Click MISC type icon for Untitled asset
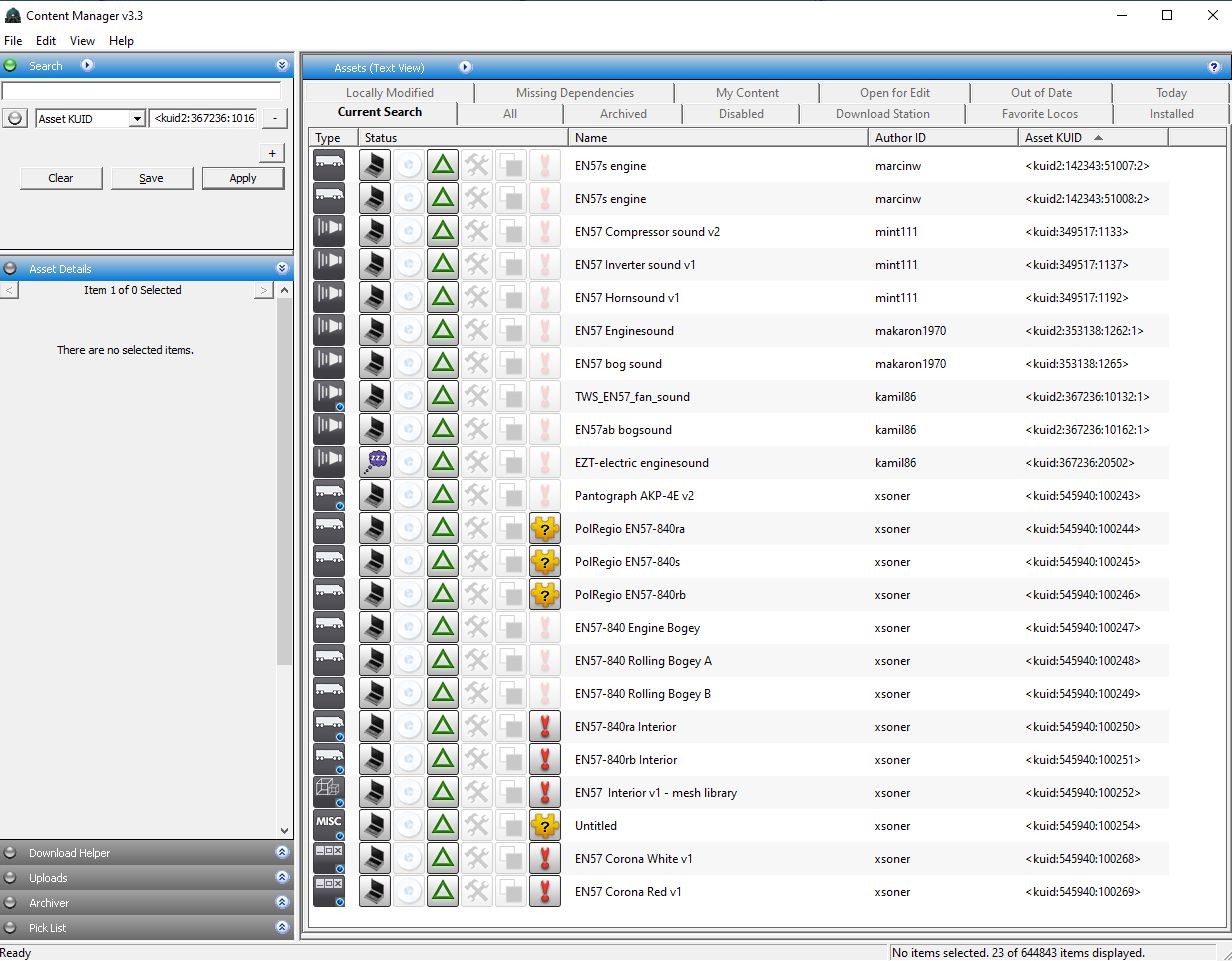 [x=329, y=826]
